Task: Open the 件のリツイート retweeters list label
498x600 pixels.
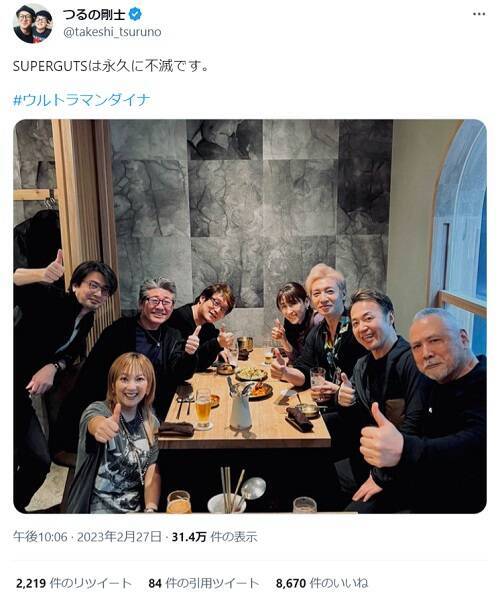Action: [91, 583]
